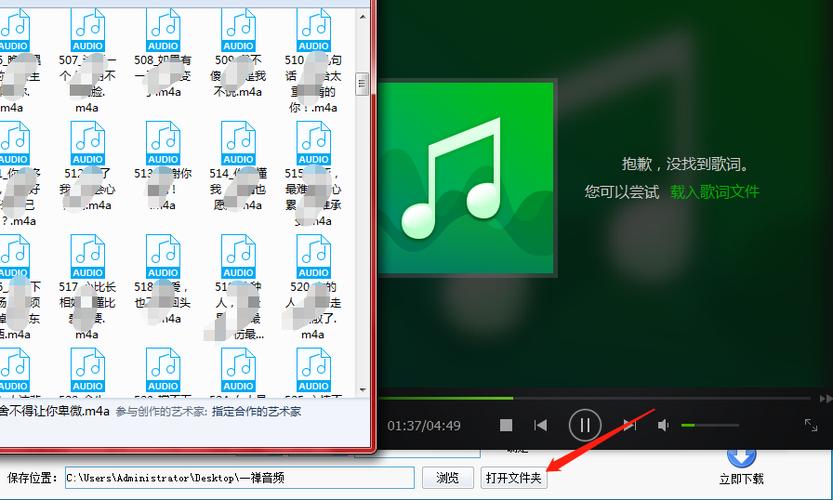The height and width of the screenshot is (500, 833).
Task: Select the audio file numbered 518
Action: pyautogui.click(x=163, y=281)
